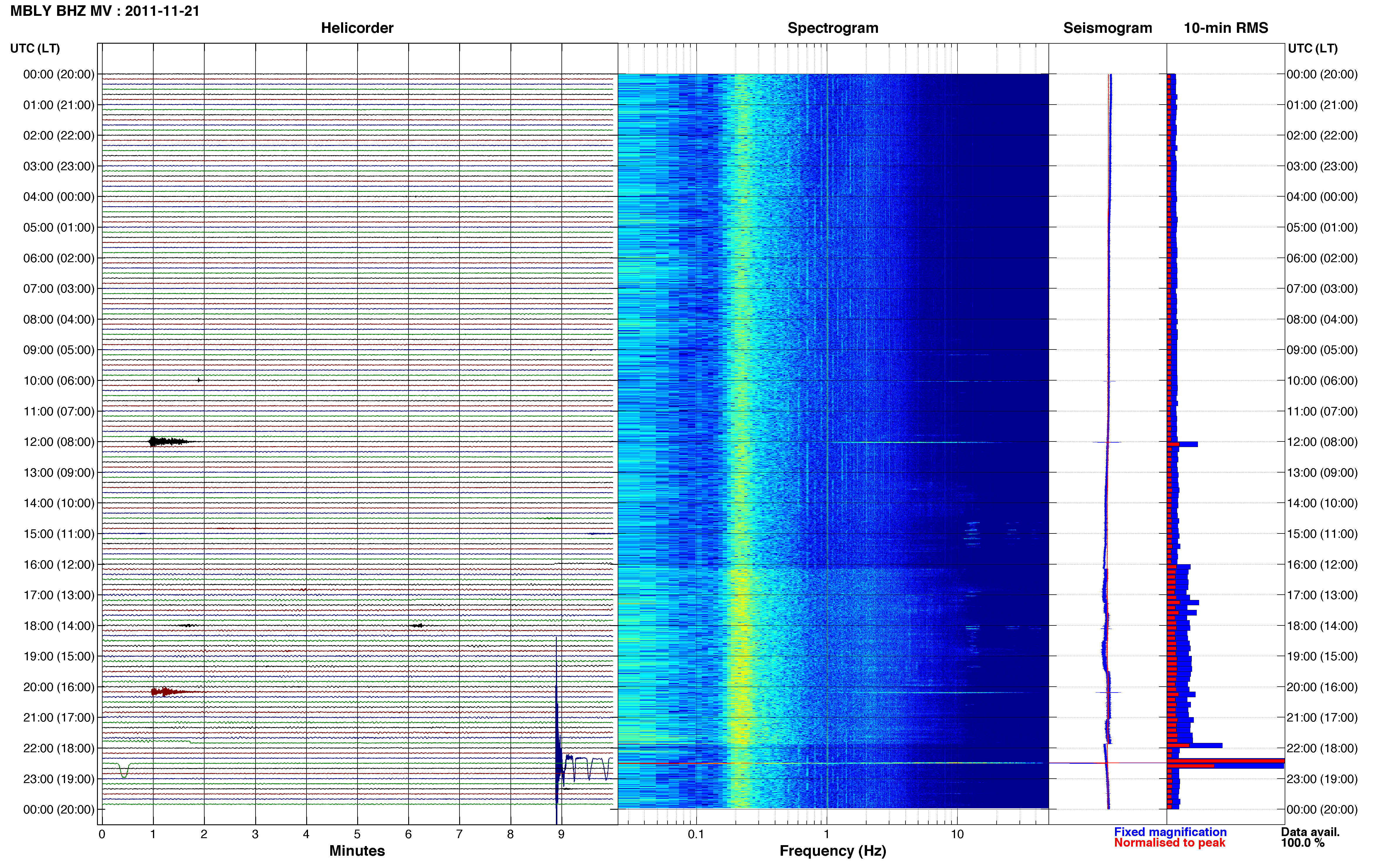Click the 10-min RMS panel heading
Image resolution: width=1389 pixels, height=868 pixels.
point(1225,28)
